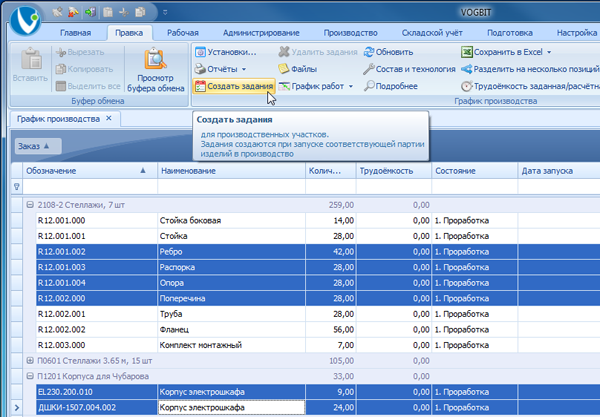Click the Наименование filter row field

coord(230,186)
